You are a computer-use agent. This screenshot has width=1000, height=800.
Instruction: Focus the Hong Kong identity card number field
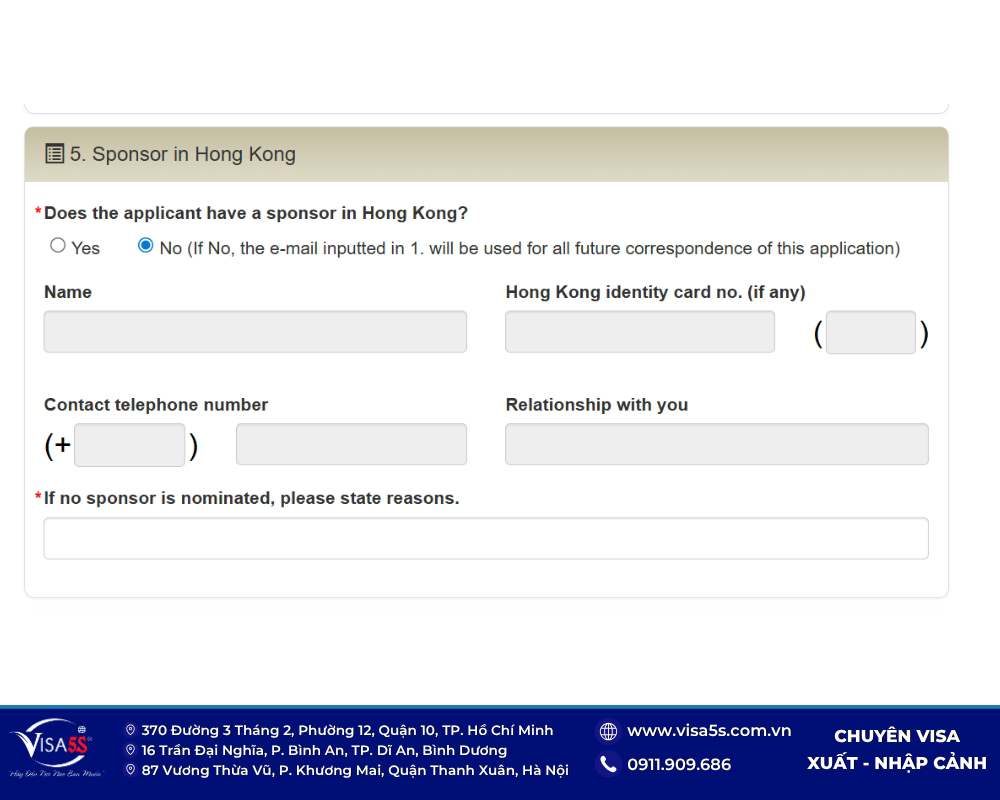pos(640,332)
